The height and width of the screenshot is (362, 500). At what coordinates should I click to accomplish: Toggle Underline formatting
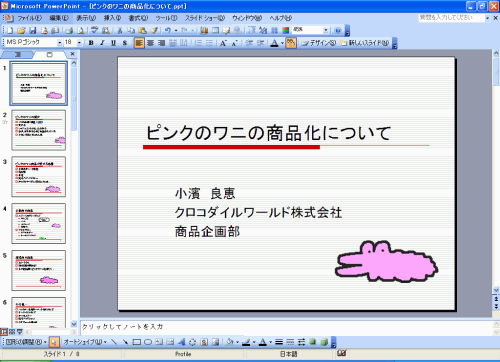114,43
